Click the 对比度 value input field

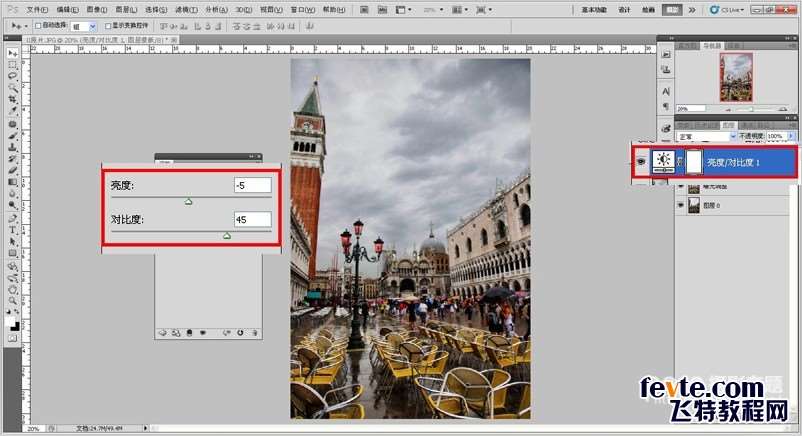pyautogui.click(x=253, y=220)
